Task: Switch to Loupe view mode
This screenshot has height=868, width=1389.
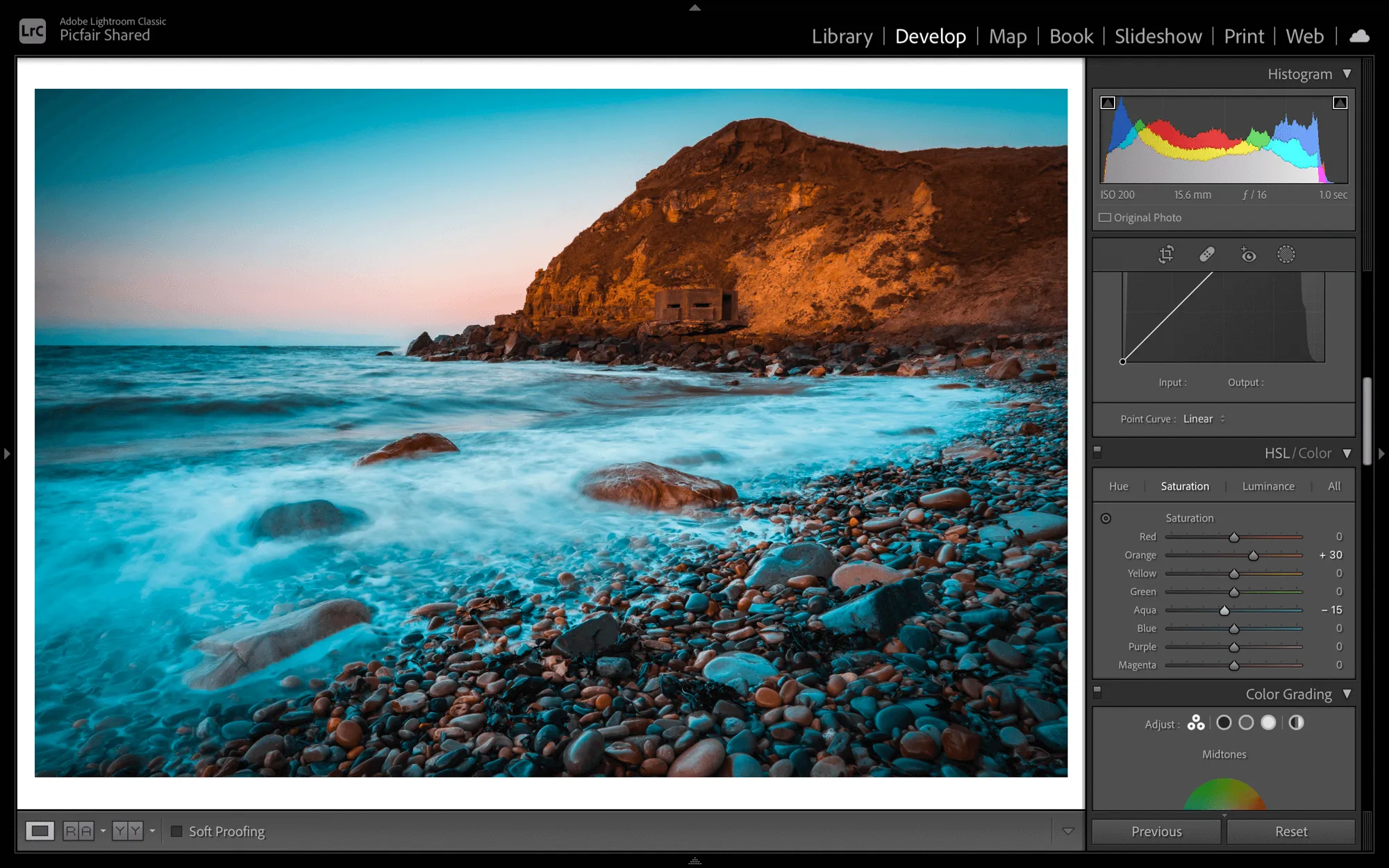Action: (x=40, y=831)
